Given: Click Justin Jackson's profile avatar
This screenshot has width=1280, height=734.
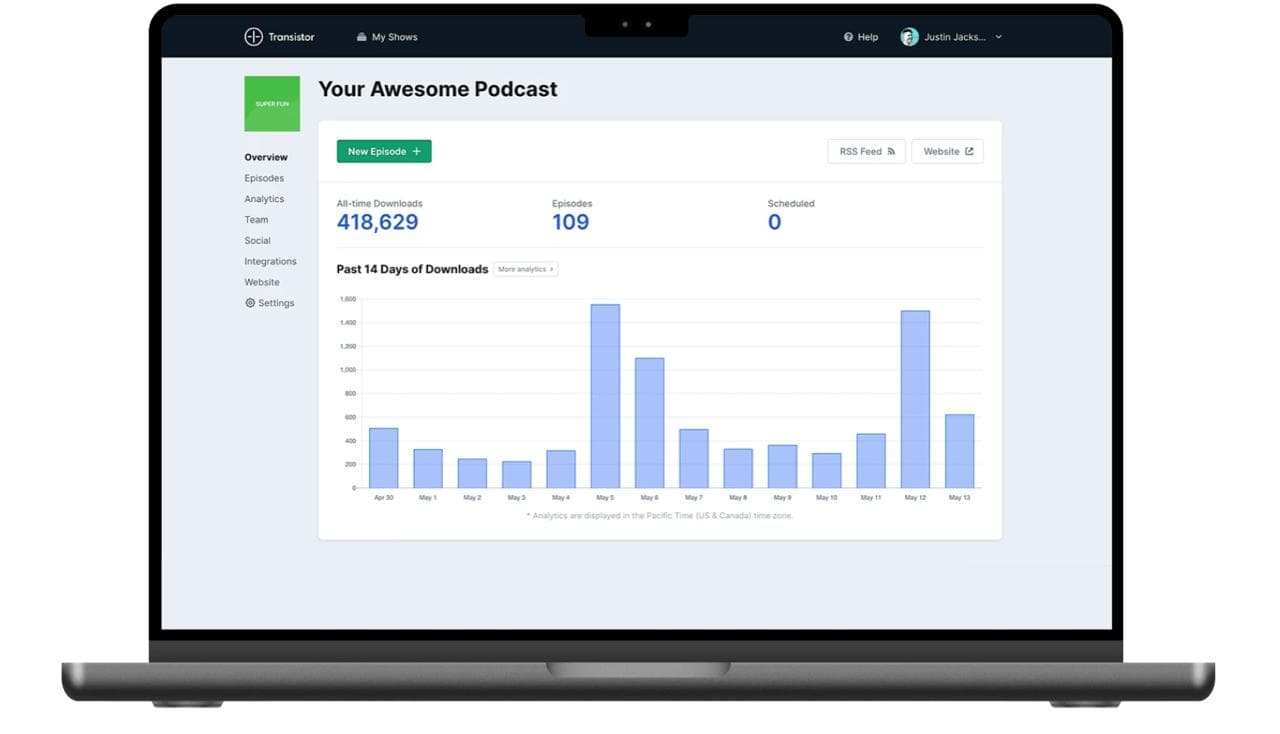Looking at the screenshot, I should (909, 37).
